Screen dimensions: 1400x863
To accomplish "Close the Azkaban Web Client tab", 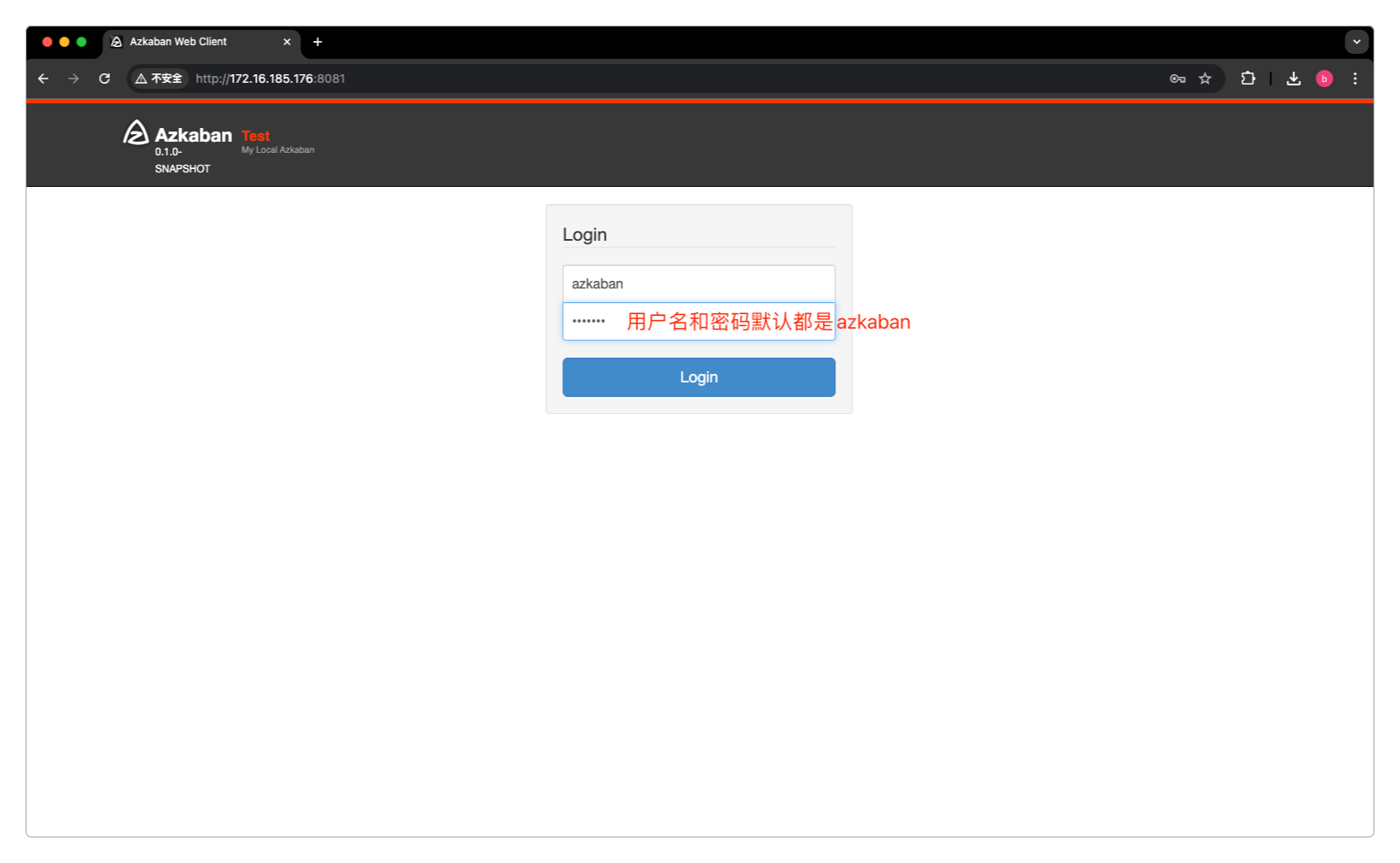I will point(287,42).
